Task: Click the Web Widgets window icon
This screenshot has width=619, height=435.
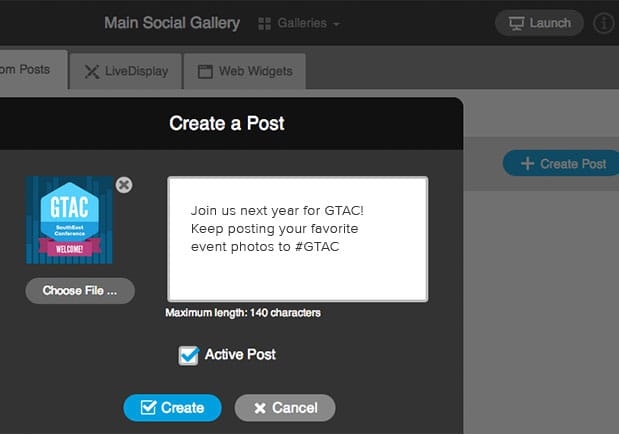Action: click(x=205, y=71)
